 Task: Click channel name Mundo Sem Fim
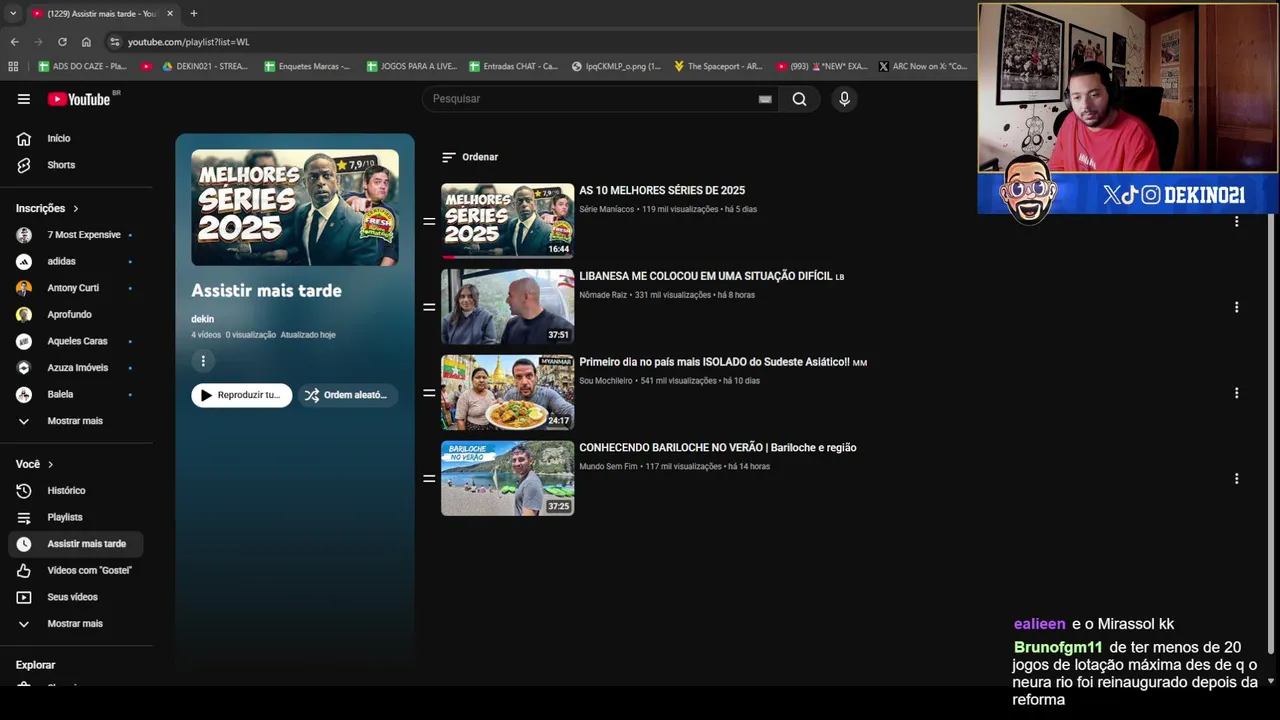608,467
